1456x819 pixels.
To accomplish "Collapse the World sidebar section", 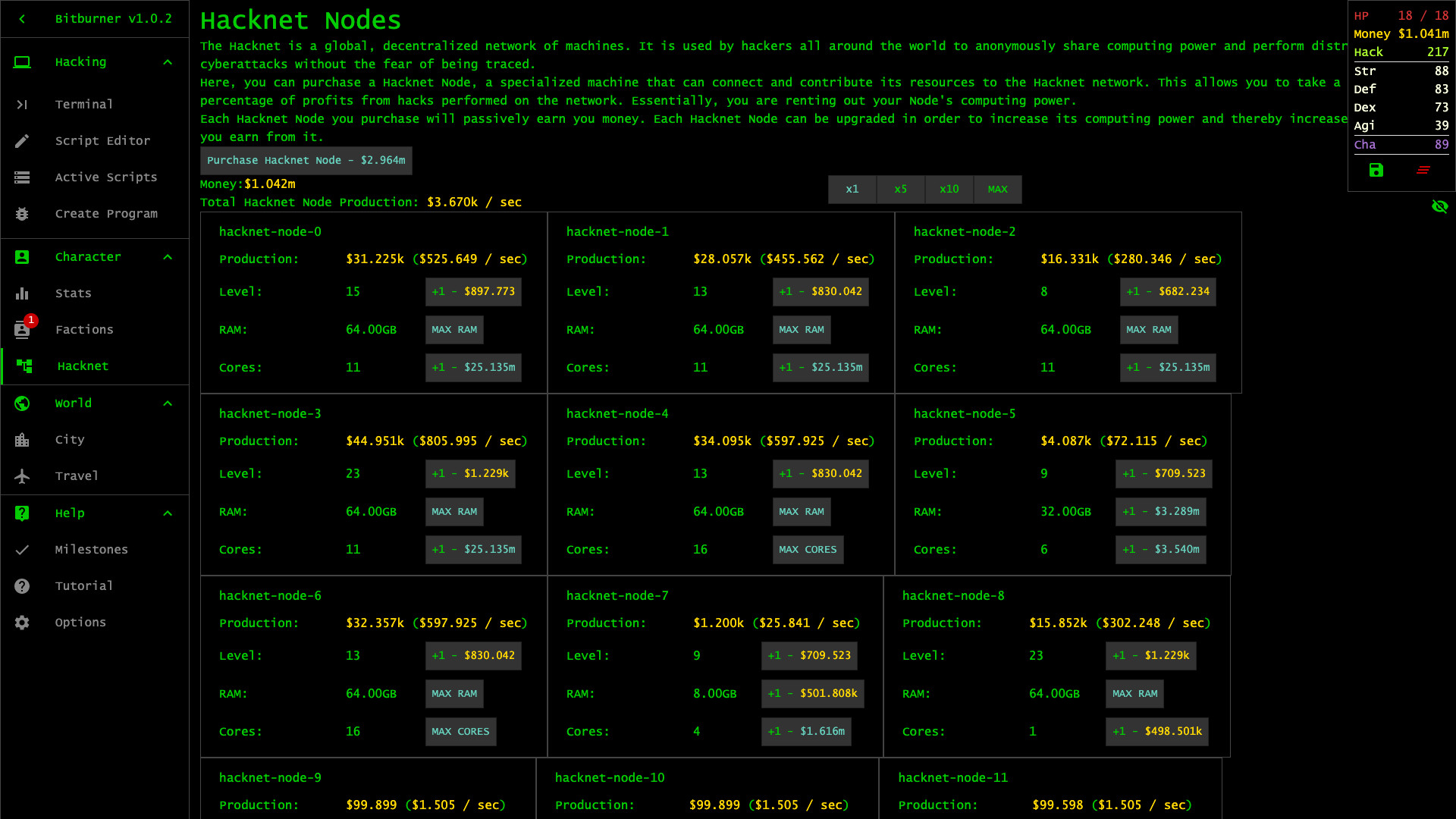I will coord(168,403).
